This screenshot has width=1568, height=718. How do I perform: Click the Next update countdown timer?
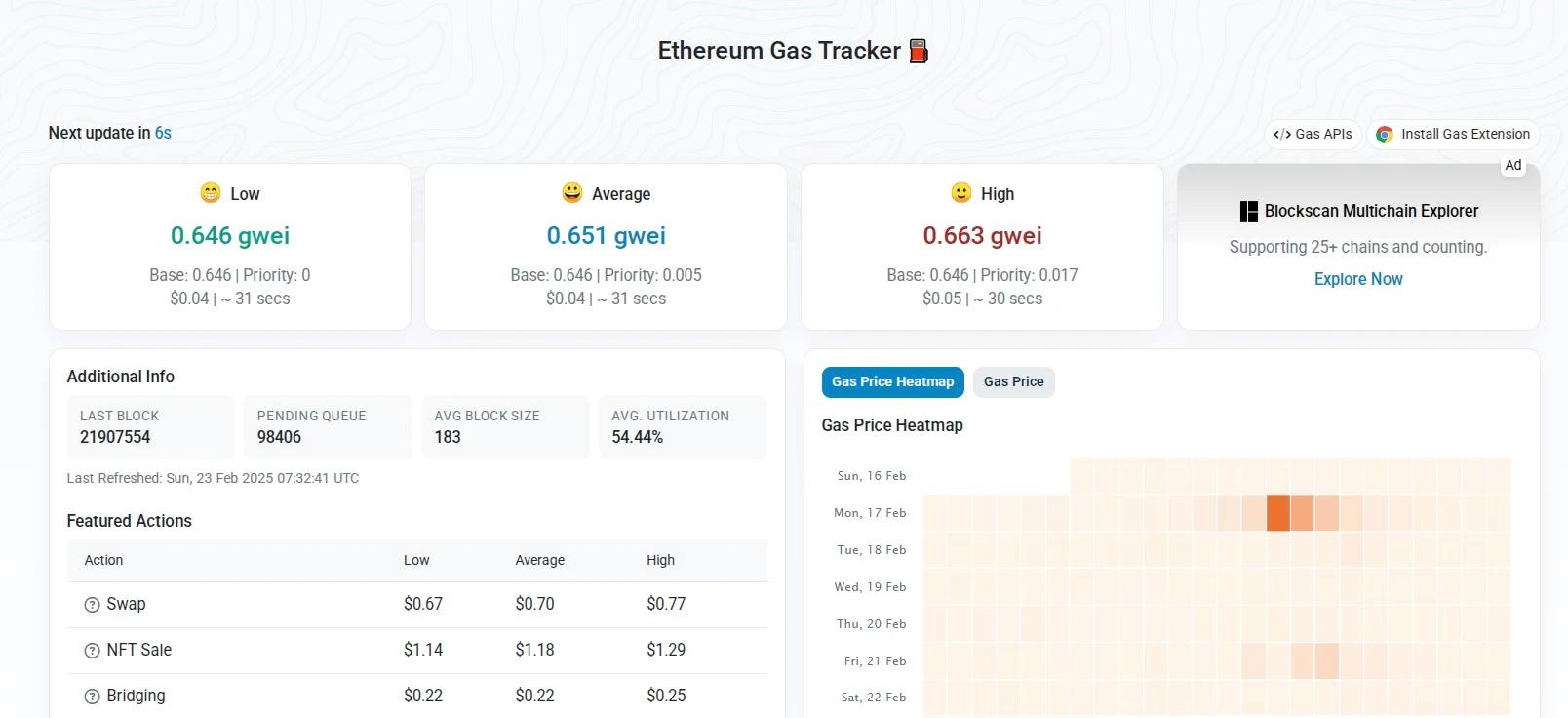click(x=162, y=133)
